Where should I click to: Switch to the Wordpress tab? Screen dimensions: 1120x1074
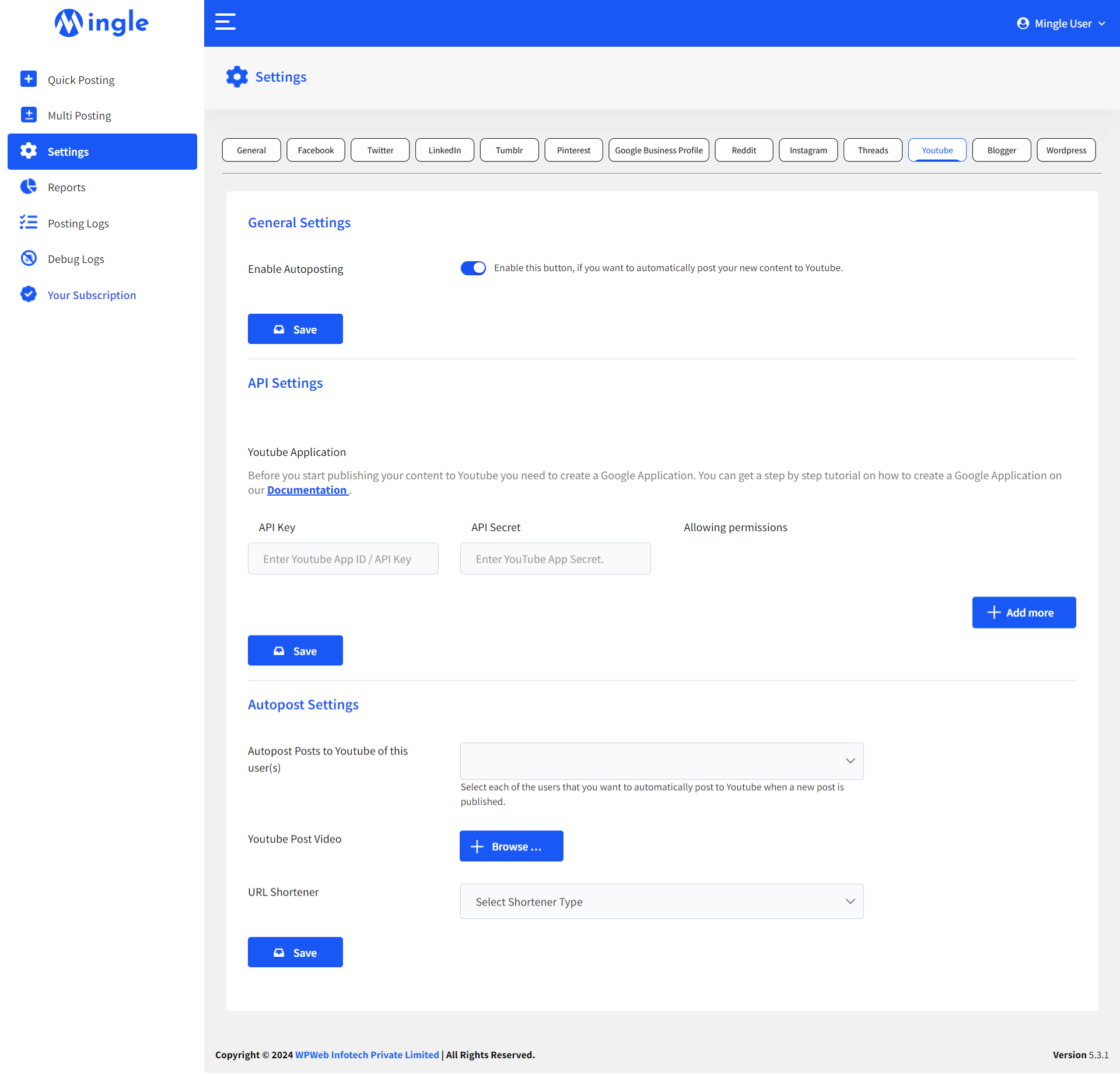[1066, 150]
